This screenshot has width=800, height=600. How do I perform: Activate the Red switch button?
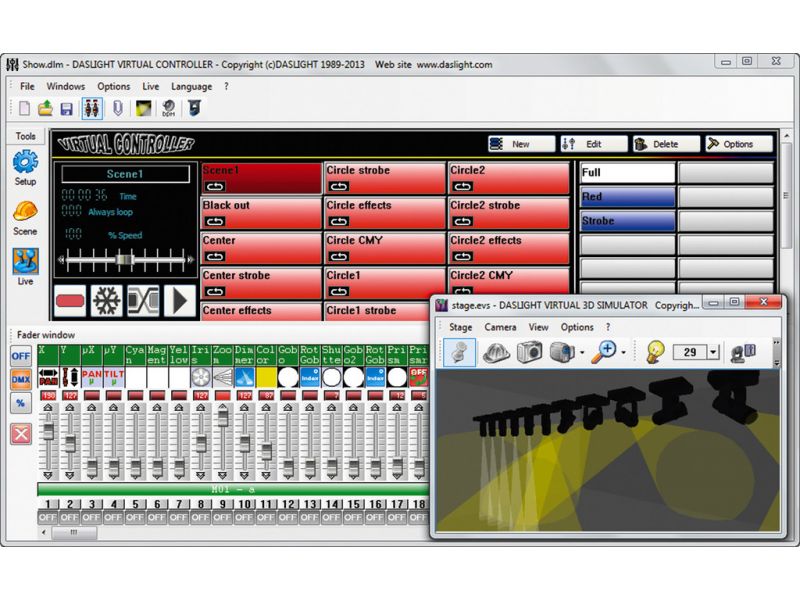coord(628,197)
